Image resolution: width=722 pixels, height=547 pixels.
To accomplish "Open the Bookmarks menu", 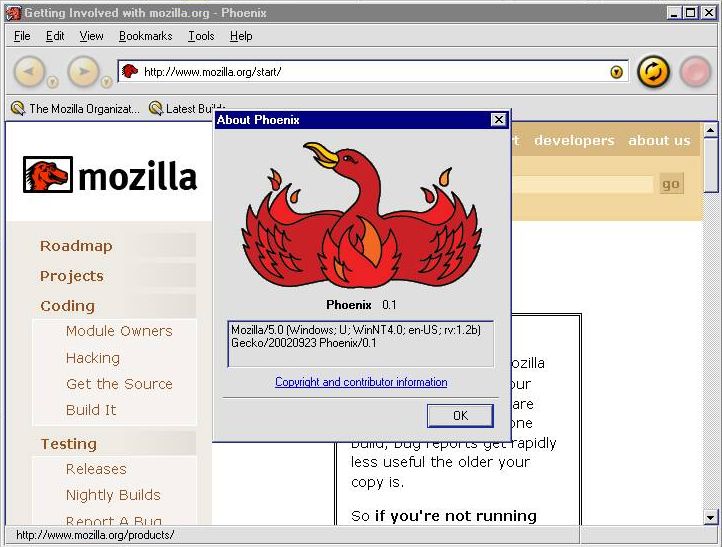I will (145, 36).
